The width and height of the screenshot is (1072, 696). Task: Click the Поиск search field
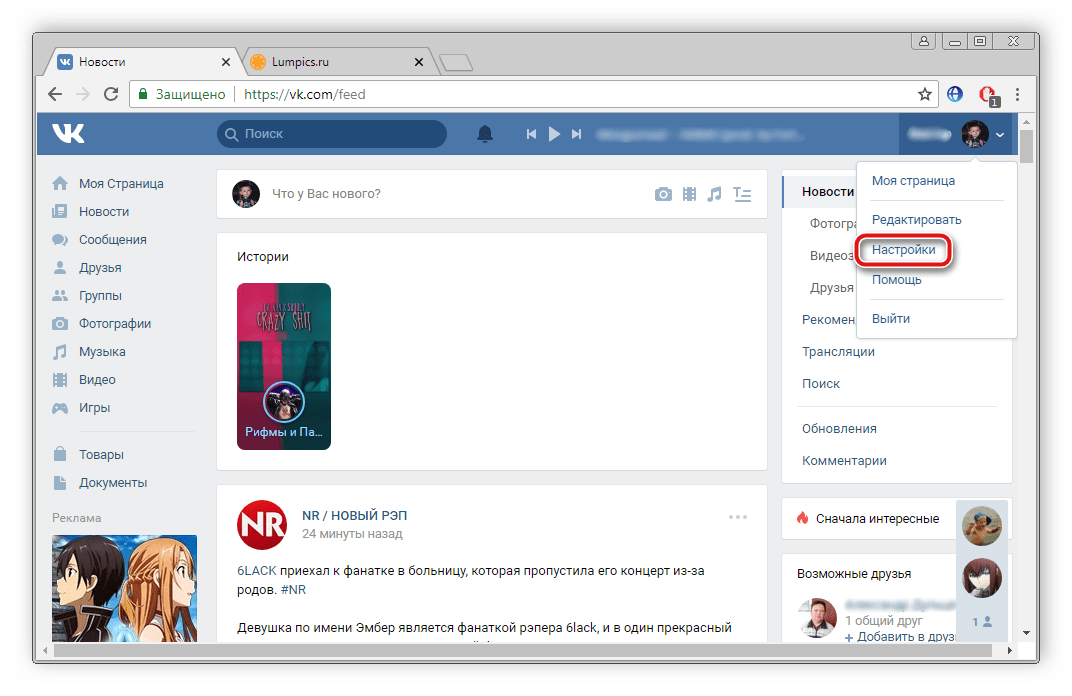(x=332, y=134)
